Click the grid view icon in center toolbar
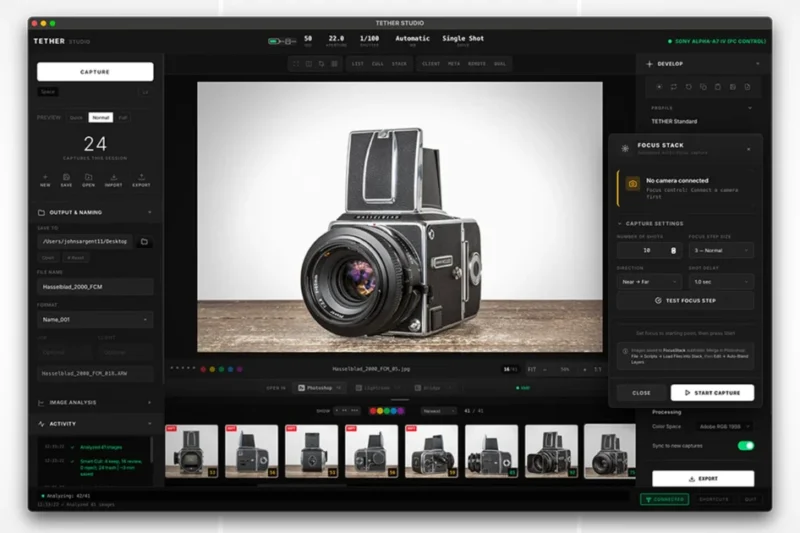 [x=334, y=64]
